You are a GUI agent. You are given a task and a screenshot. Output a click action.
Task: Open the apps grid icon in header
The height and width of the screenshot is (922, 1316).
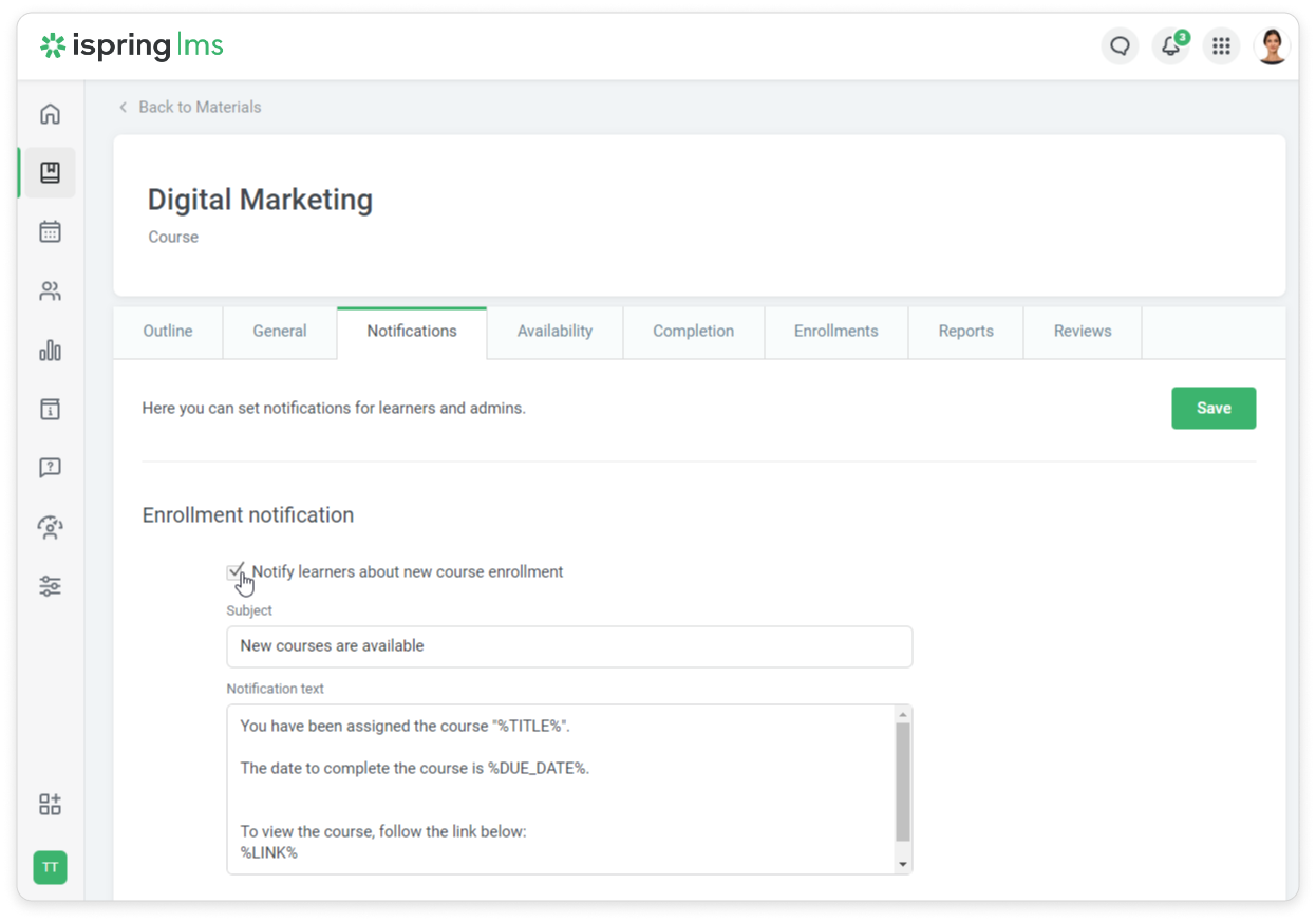(x=1221, y=46)
